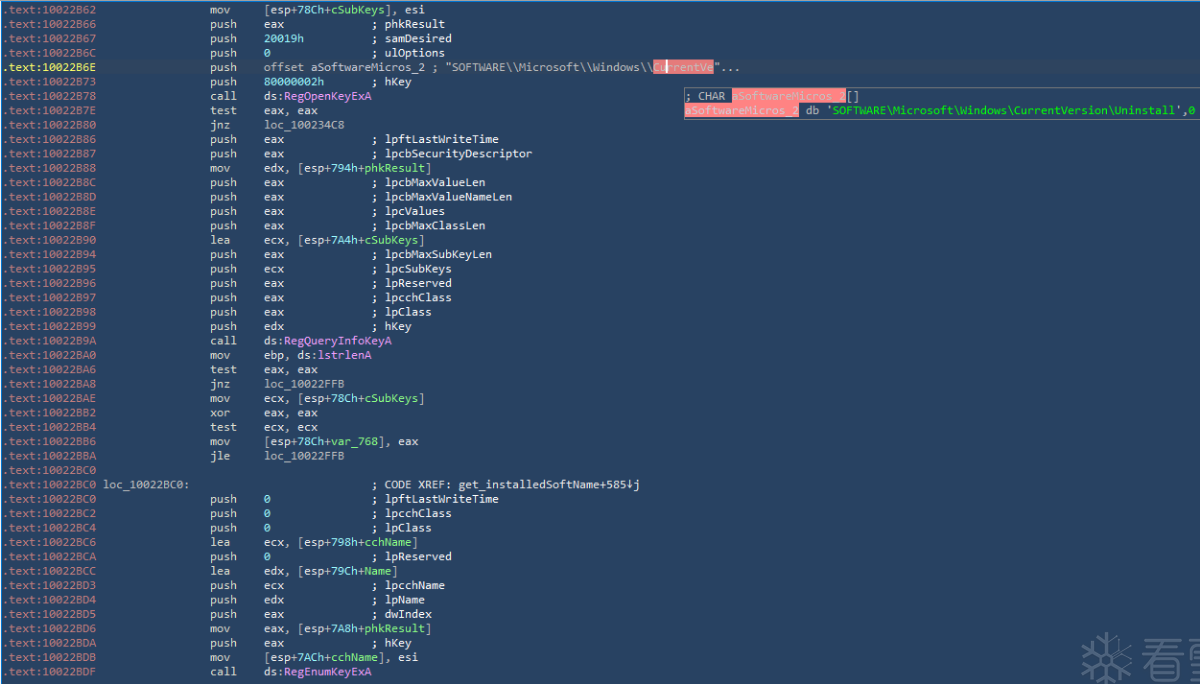This screenshot has height=684, width=1200.
Task: Click the RegOpenKeyExA call operand
Action: (317, 96)
